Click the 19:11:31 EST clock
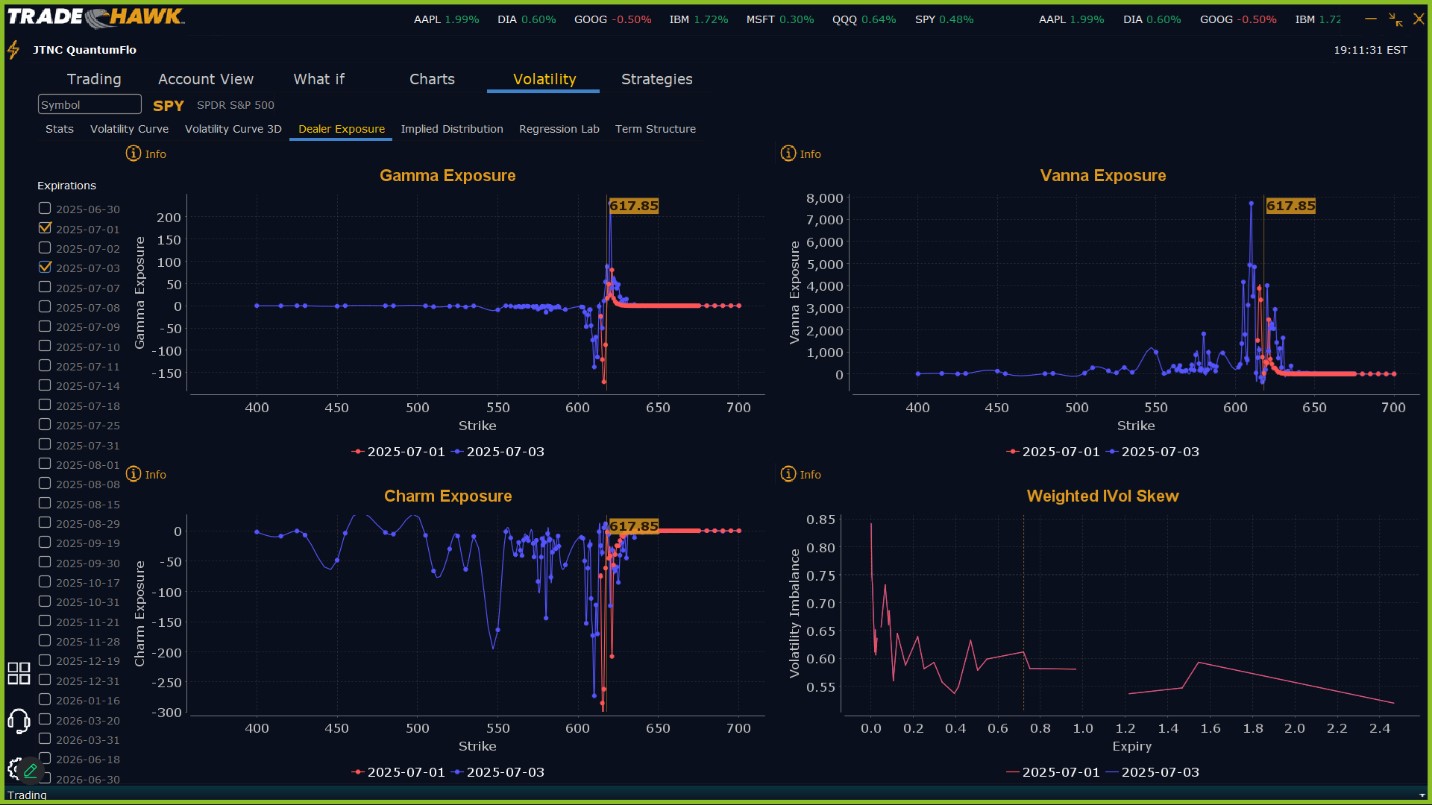 coord(1370,50)
